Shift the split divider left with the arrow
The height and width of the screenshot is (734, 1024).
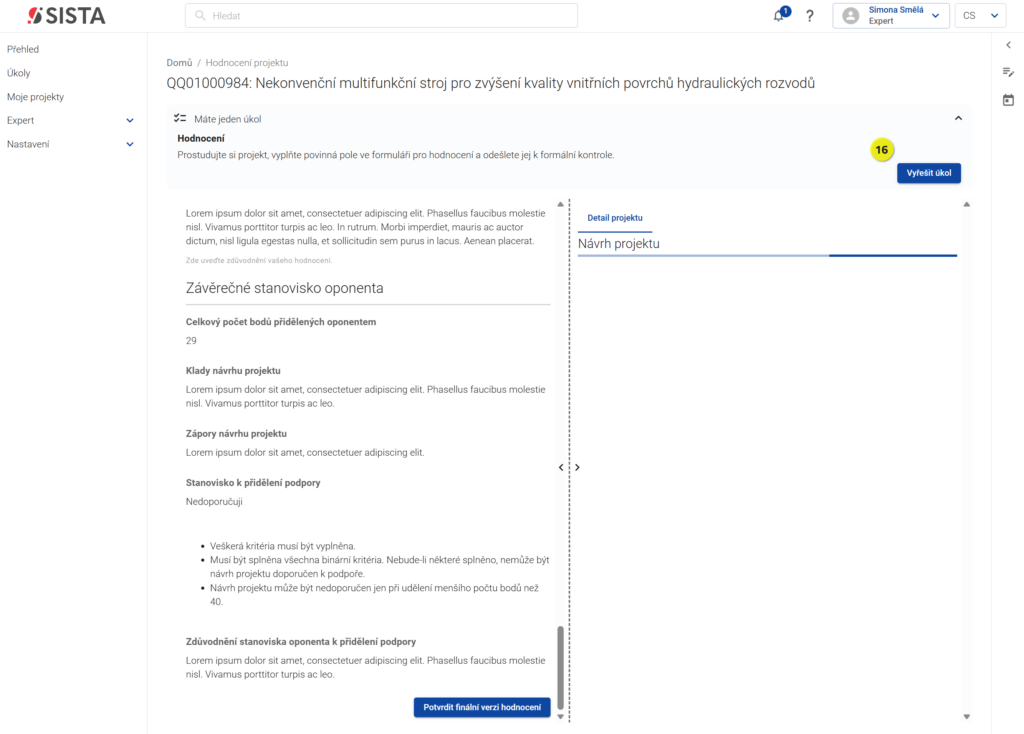[561, 468]
